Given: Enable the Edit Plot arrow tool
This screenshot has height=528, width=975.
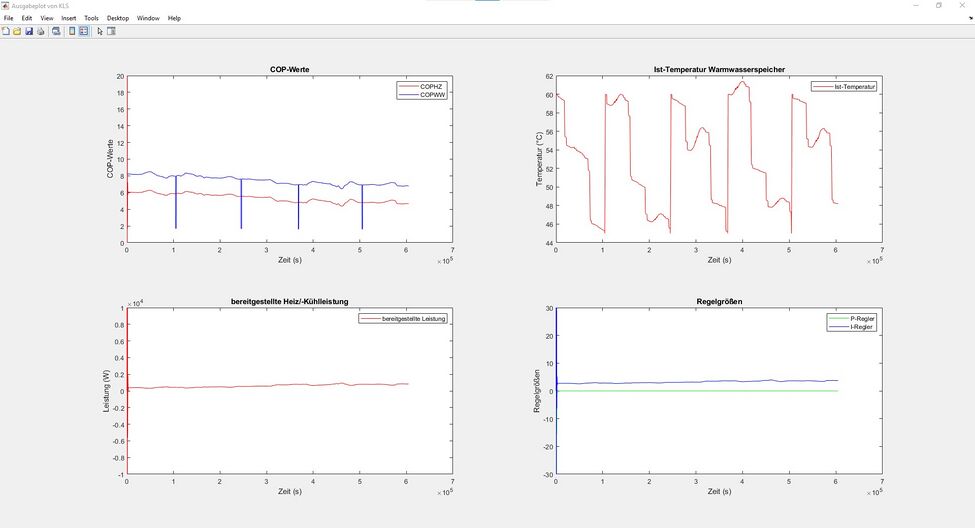Looking at the screenshot, I should click(100, 31).
